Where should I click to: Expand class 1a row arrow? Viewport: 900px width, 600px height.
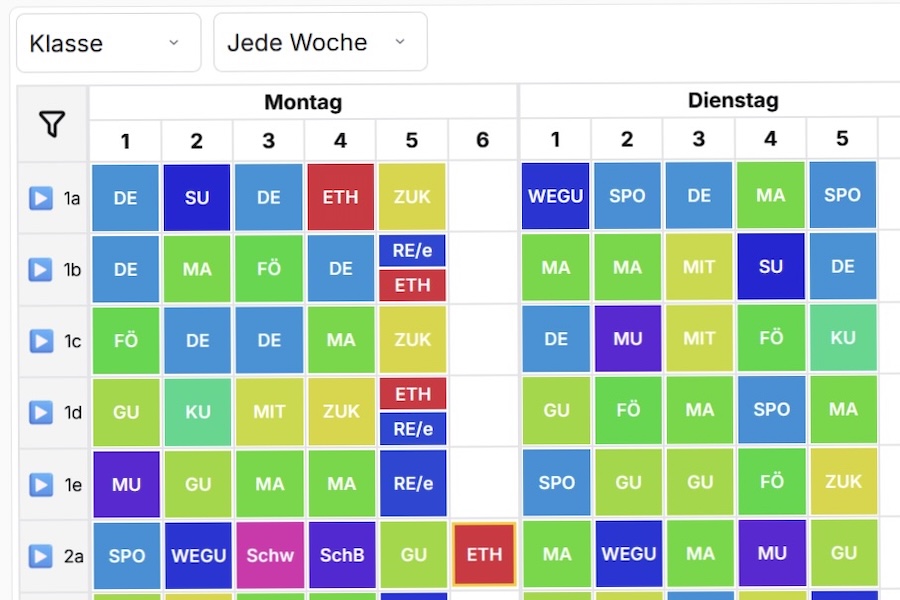(40, 198)
